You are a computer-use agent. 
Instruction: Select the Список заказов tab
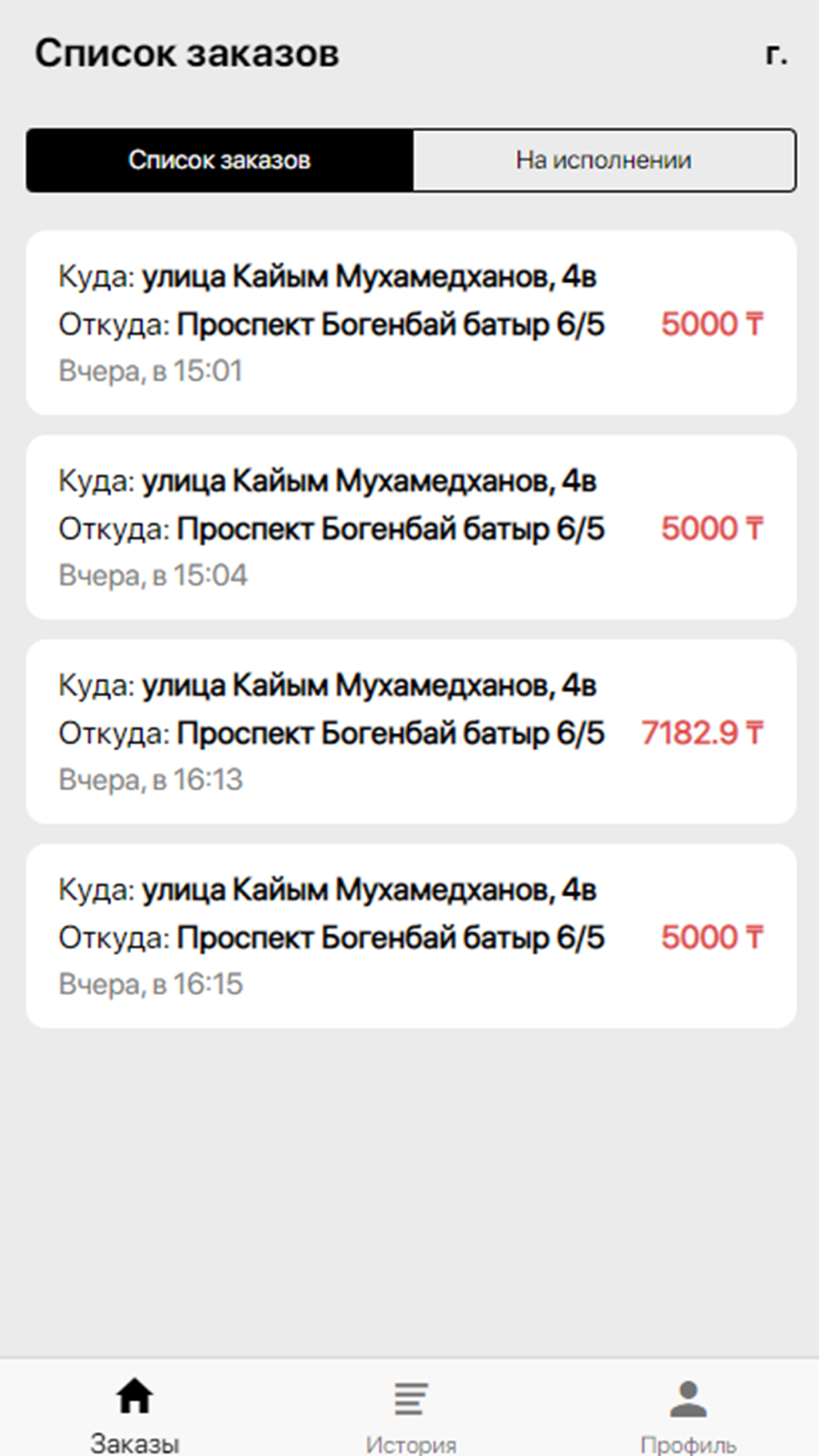pyautogui.click(x=219, y=160)
